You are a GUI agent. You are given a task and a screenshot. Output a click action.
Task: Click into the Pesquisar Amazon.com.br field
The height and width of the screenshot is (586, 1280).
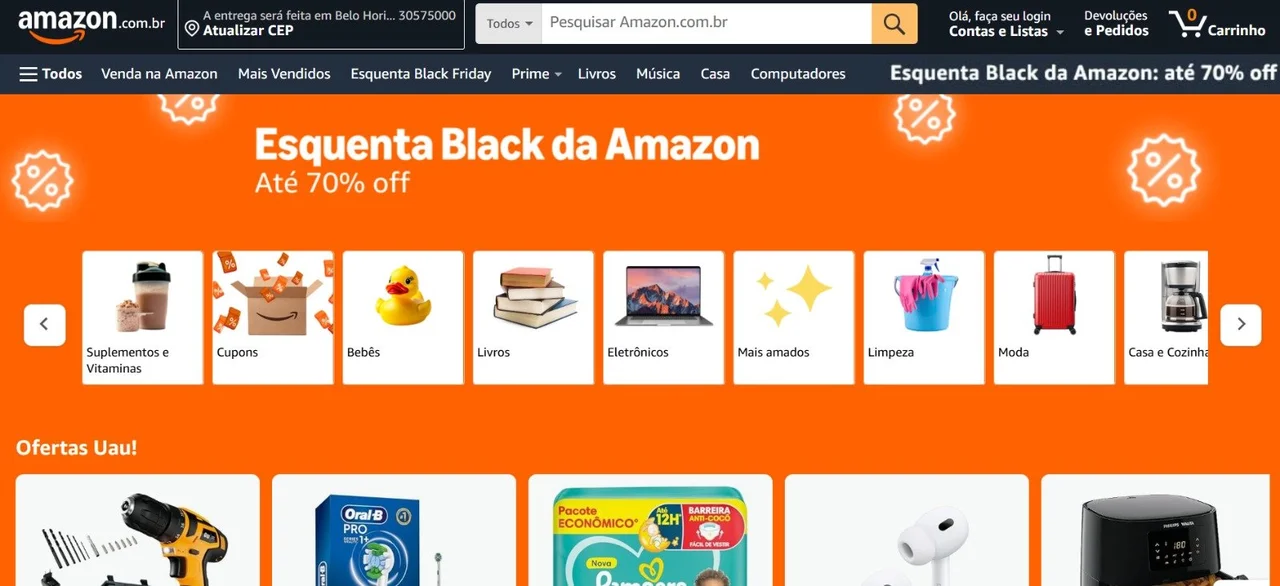point(706,24)
